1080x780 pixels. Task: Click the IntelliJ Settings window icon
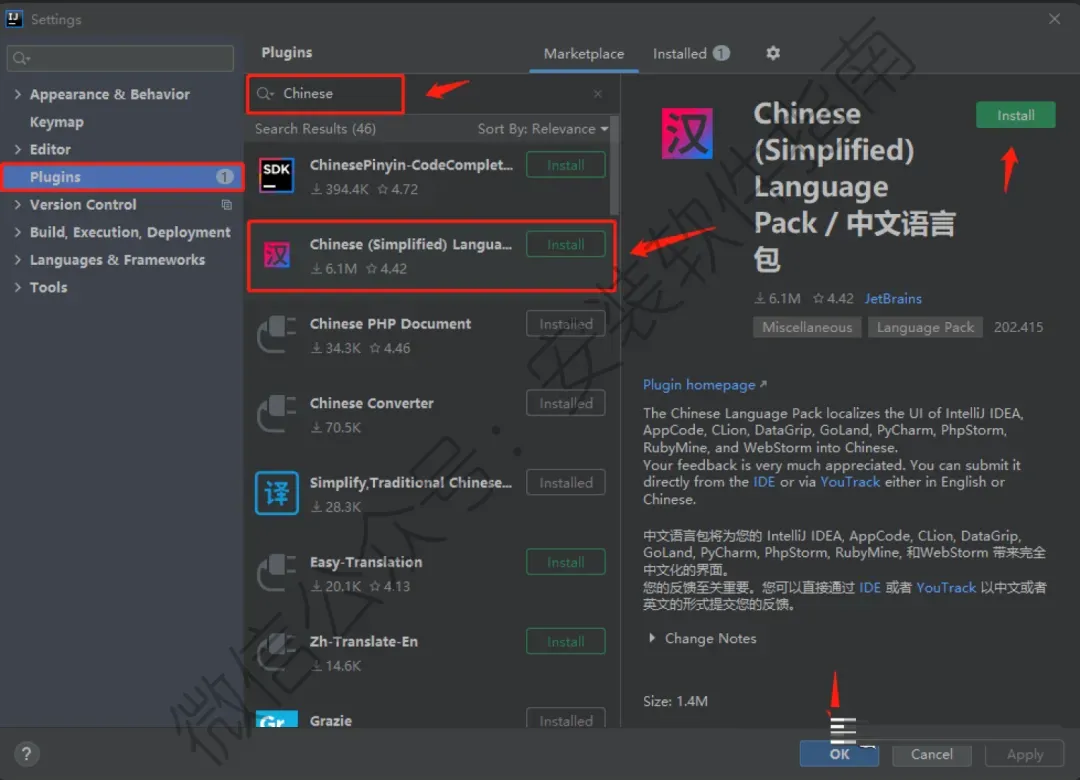click(14, 19)
